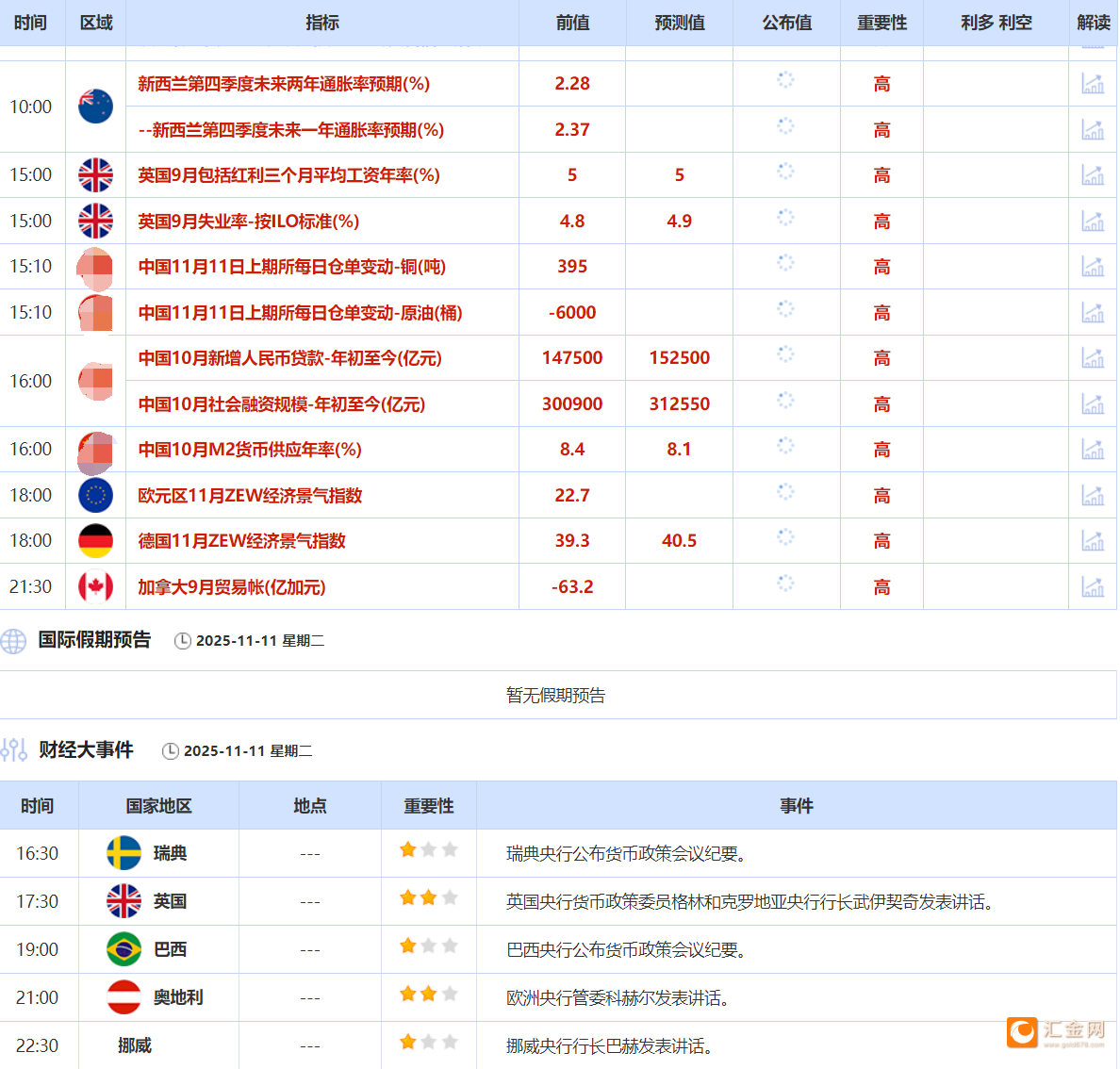Open the chart icon for 德国11月ZEW经济景气指数

point(1093,540)
